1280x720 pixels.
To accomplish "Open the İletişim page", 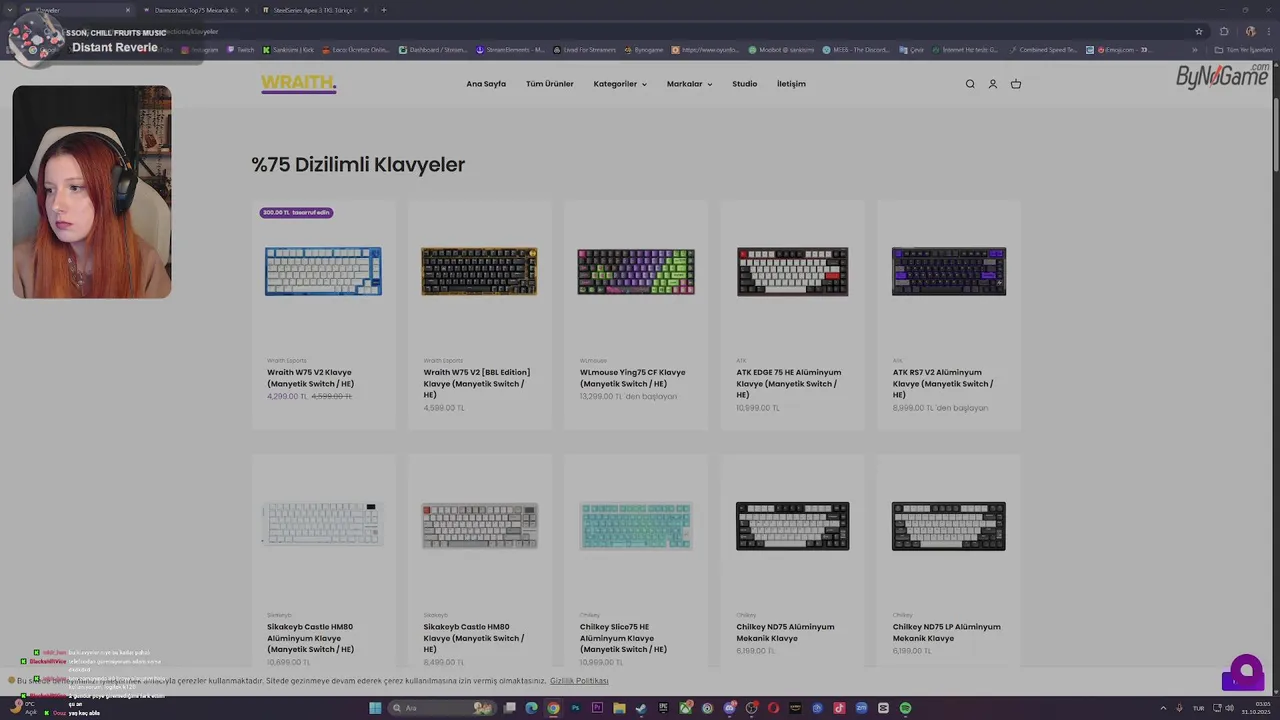I will [791, 84].
